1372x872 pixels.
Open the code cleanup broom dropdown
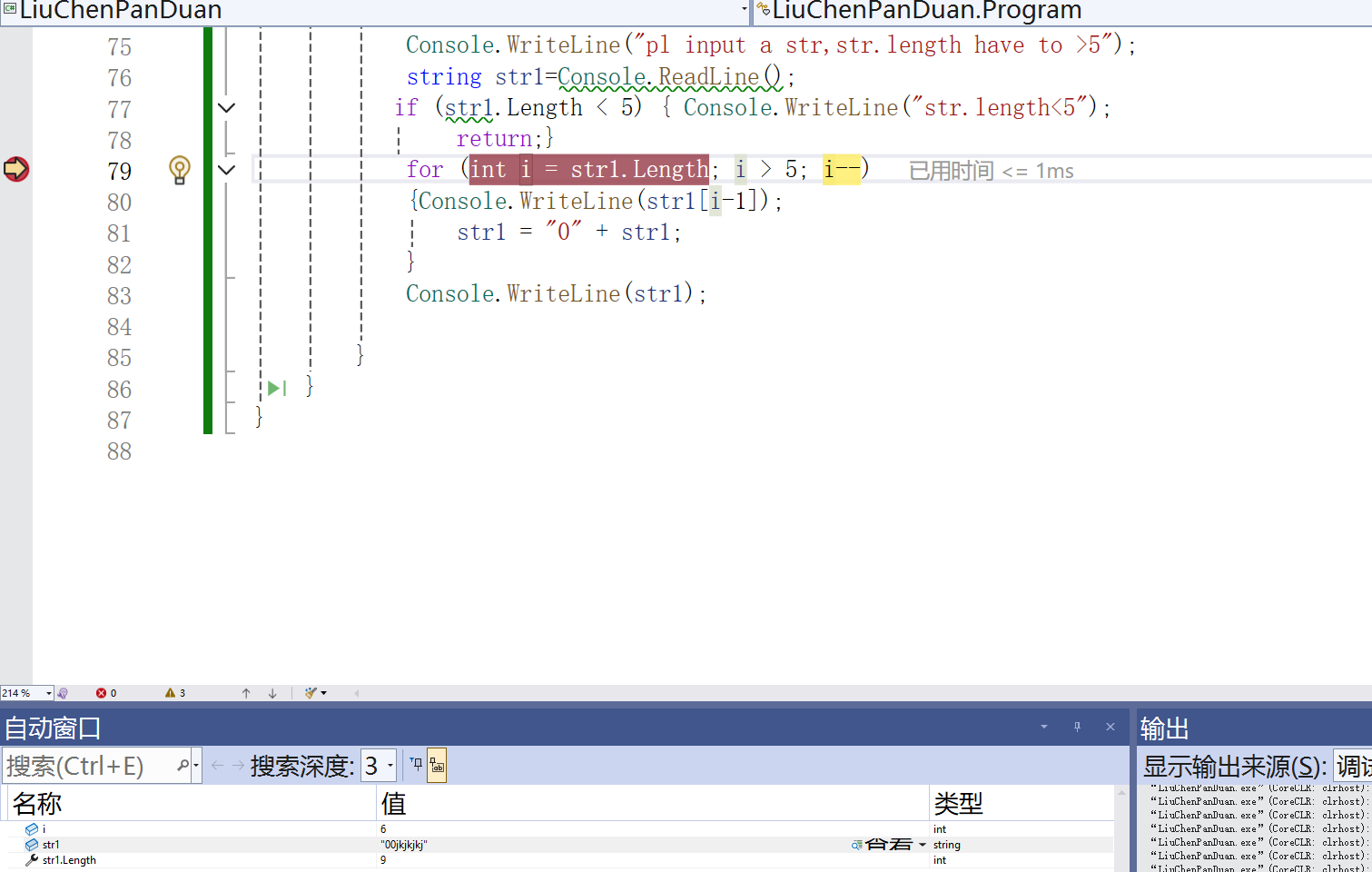click(324, 693)
